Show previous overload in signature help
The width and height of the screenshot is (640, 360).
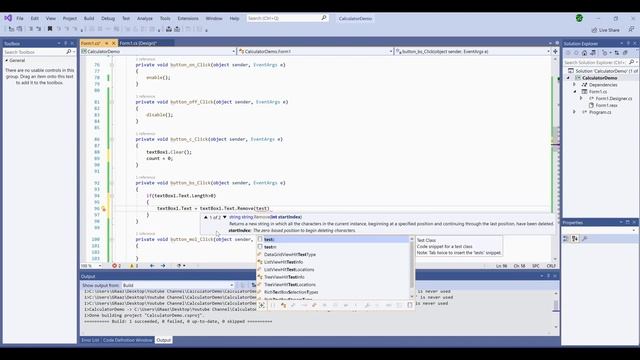click(206, 217)
